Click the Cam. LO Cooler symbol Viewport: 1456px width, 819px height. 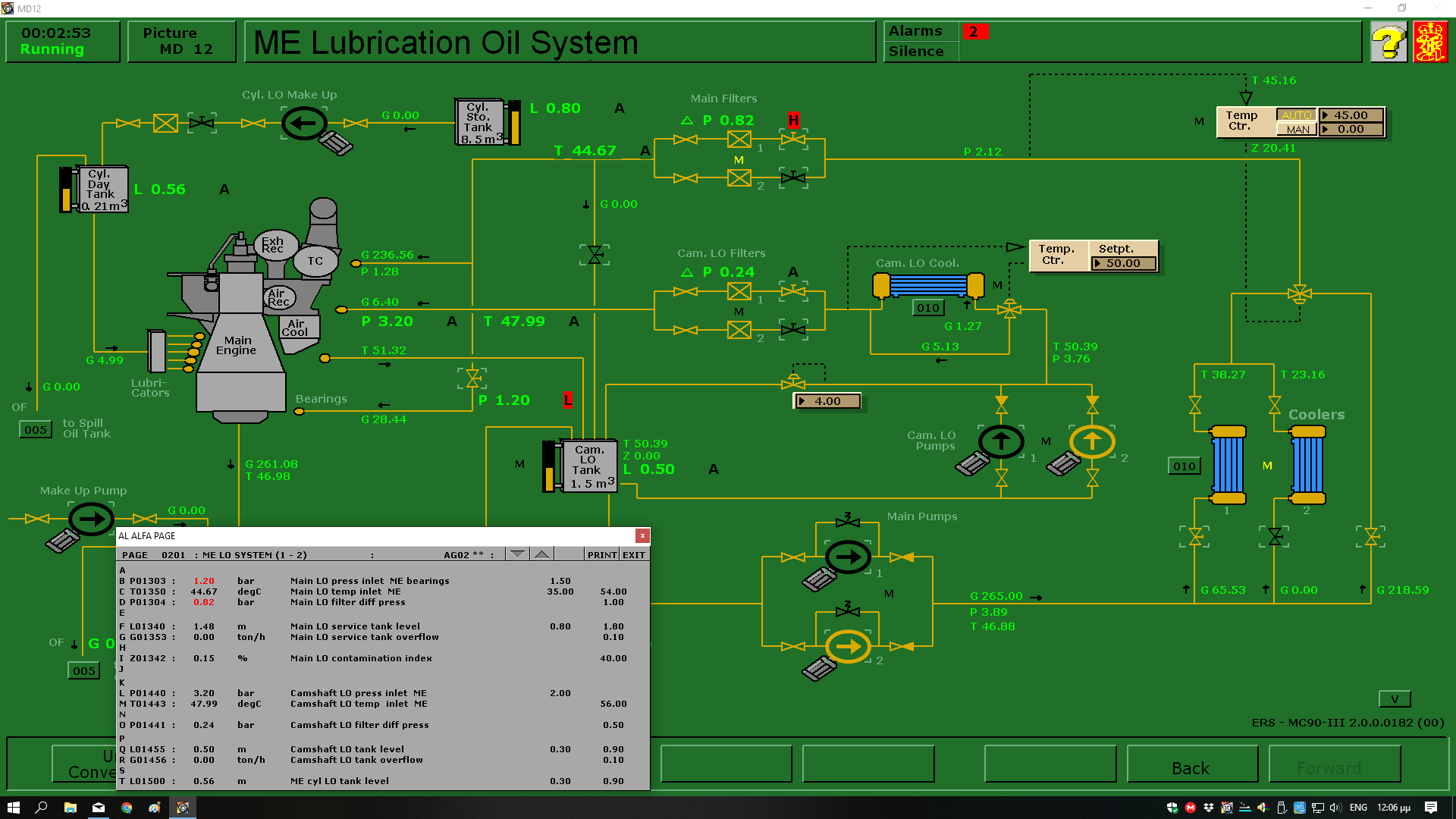[928, 286]
